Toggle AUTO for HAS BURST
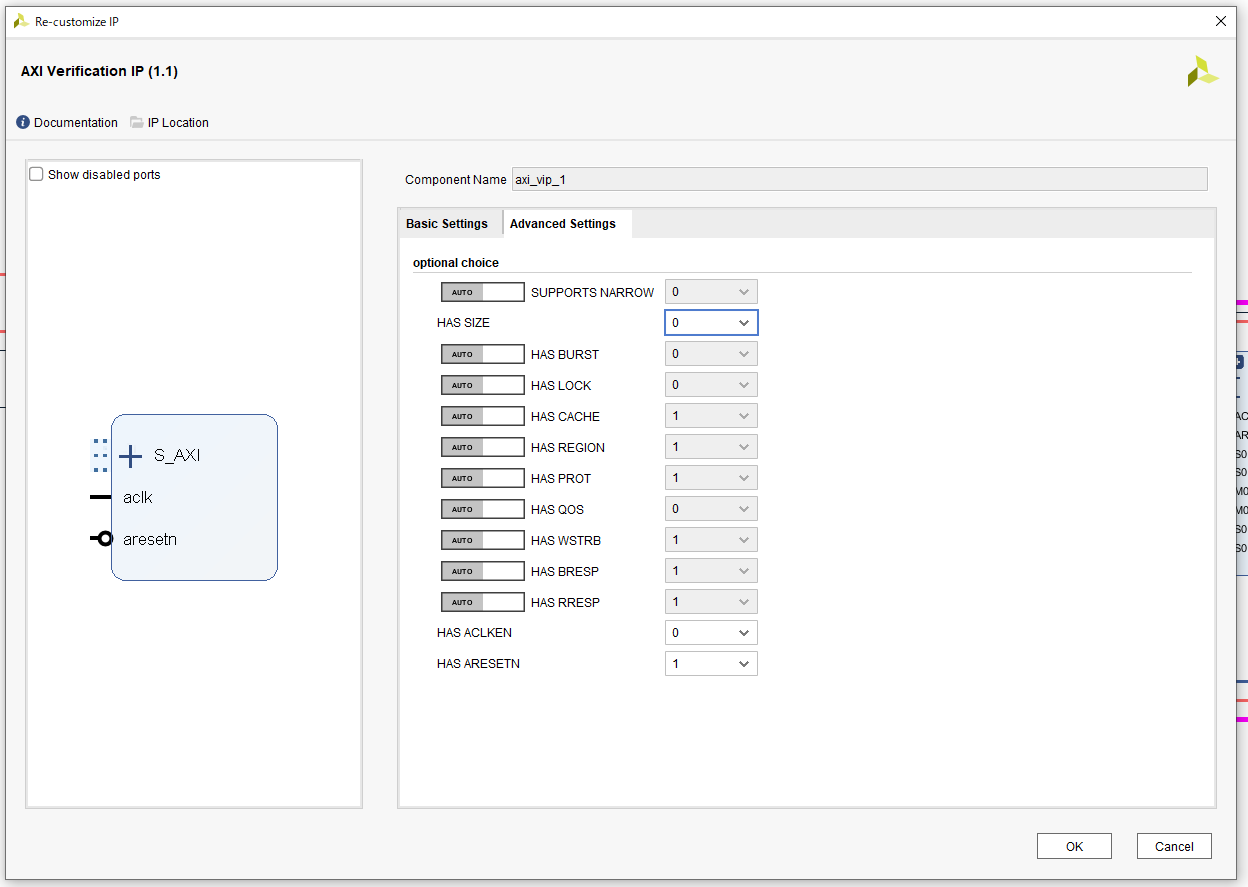This screenshot has width=1248, height=887. (x=482, y=353)
